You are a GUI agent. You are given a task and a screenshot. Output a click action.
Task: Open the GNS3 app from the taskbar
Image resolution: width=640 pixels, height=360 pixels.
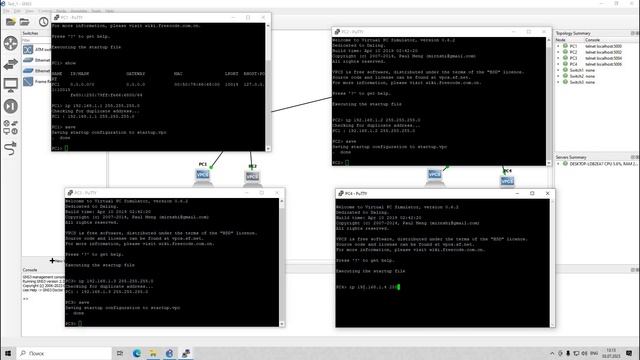[169, 353]
